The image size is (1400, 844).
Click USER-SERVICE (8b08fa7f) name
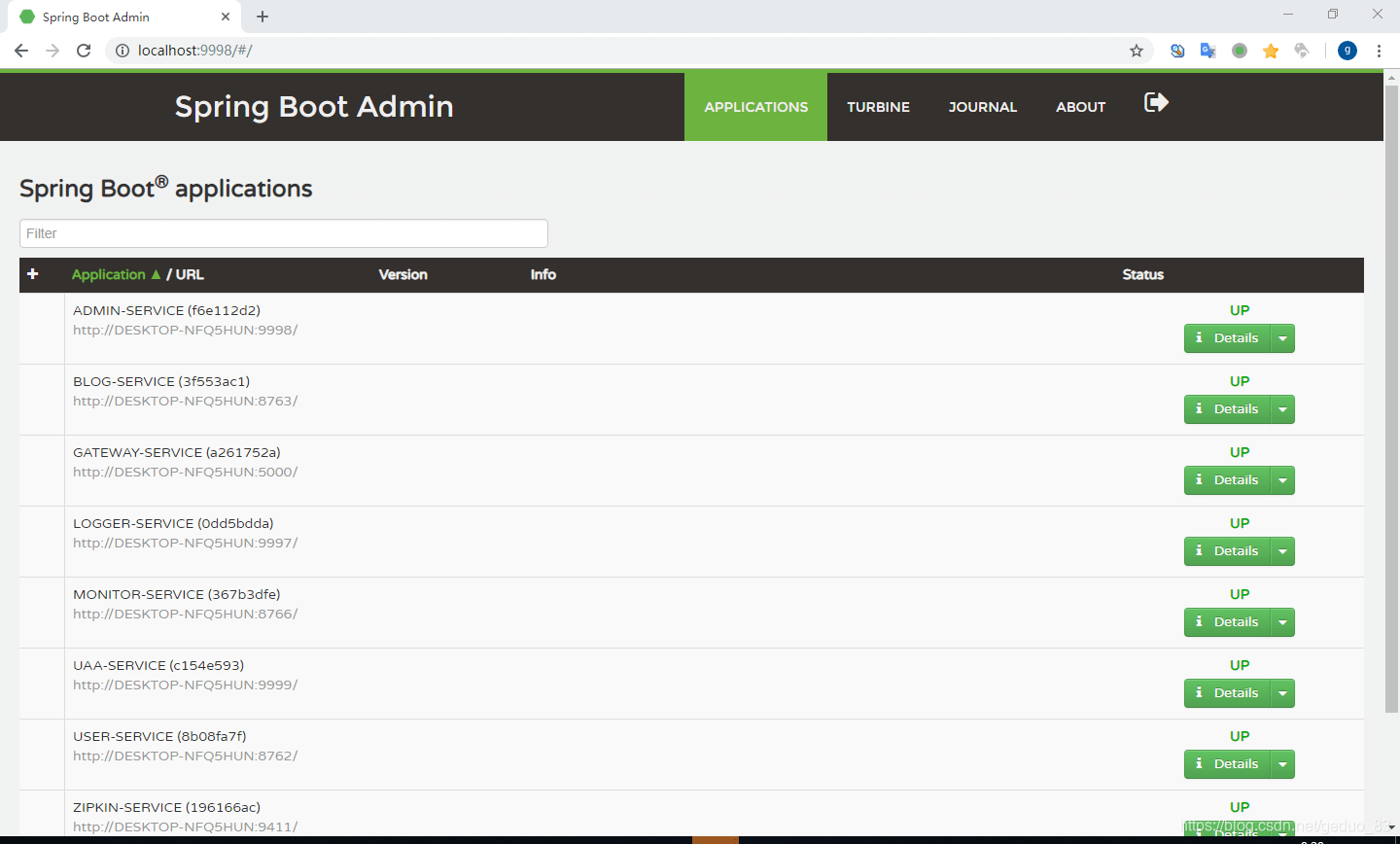coord(159,736)
